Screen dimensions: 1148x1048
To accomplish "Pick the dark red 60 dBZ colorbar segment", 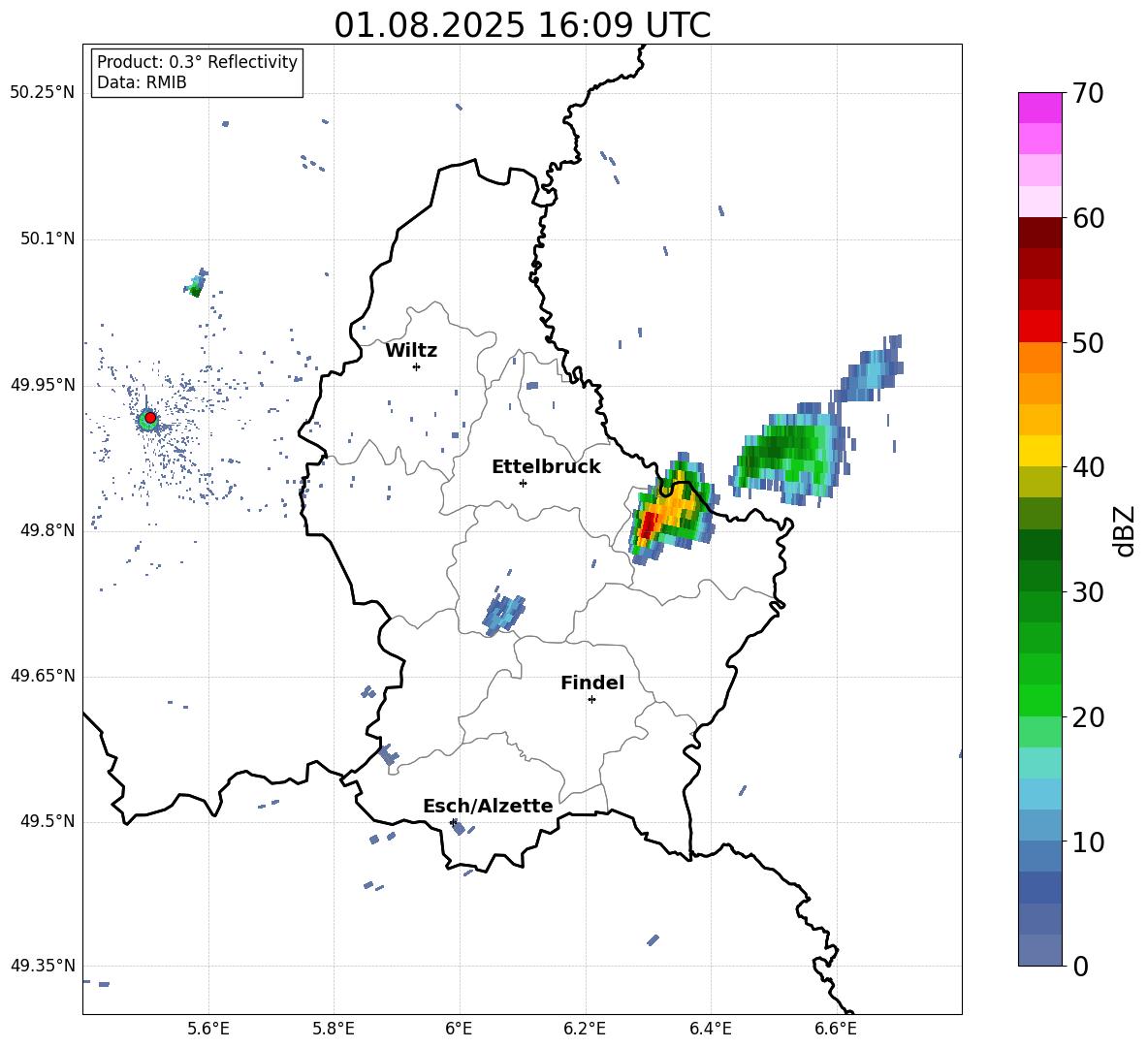I will pos(1039,232).
